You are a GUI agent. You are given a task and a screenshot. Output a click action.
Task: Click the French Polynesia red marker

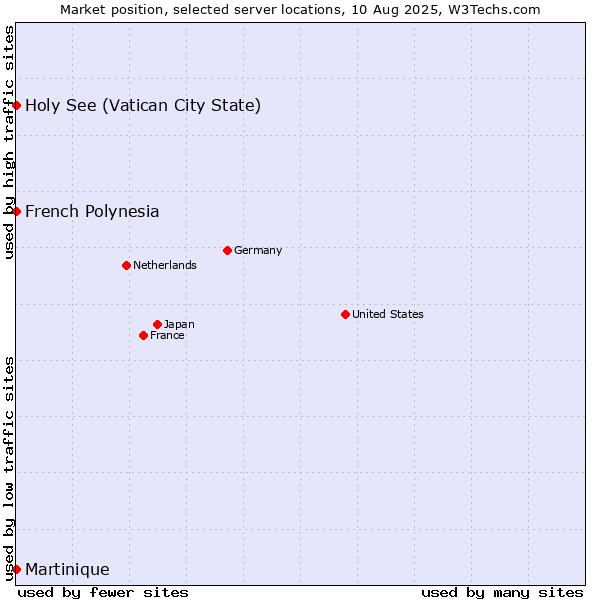pyautogui.click(x=16, y=211)
